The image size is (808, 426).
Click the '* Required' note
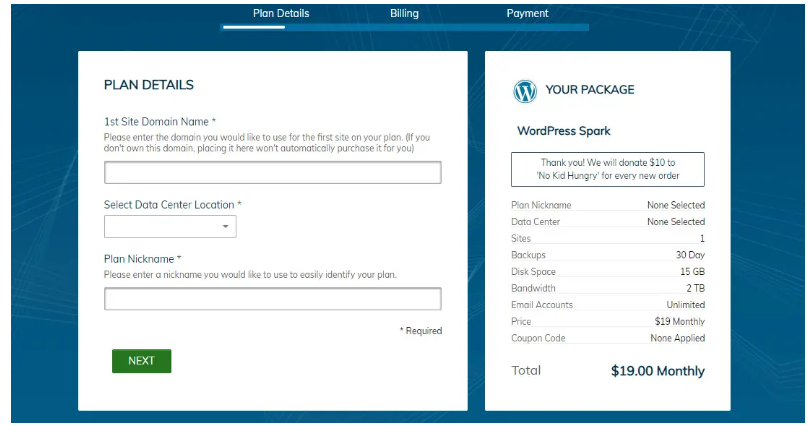point(421,331)
